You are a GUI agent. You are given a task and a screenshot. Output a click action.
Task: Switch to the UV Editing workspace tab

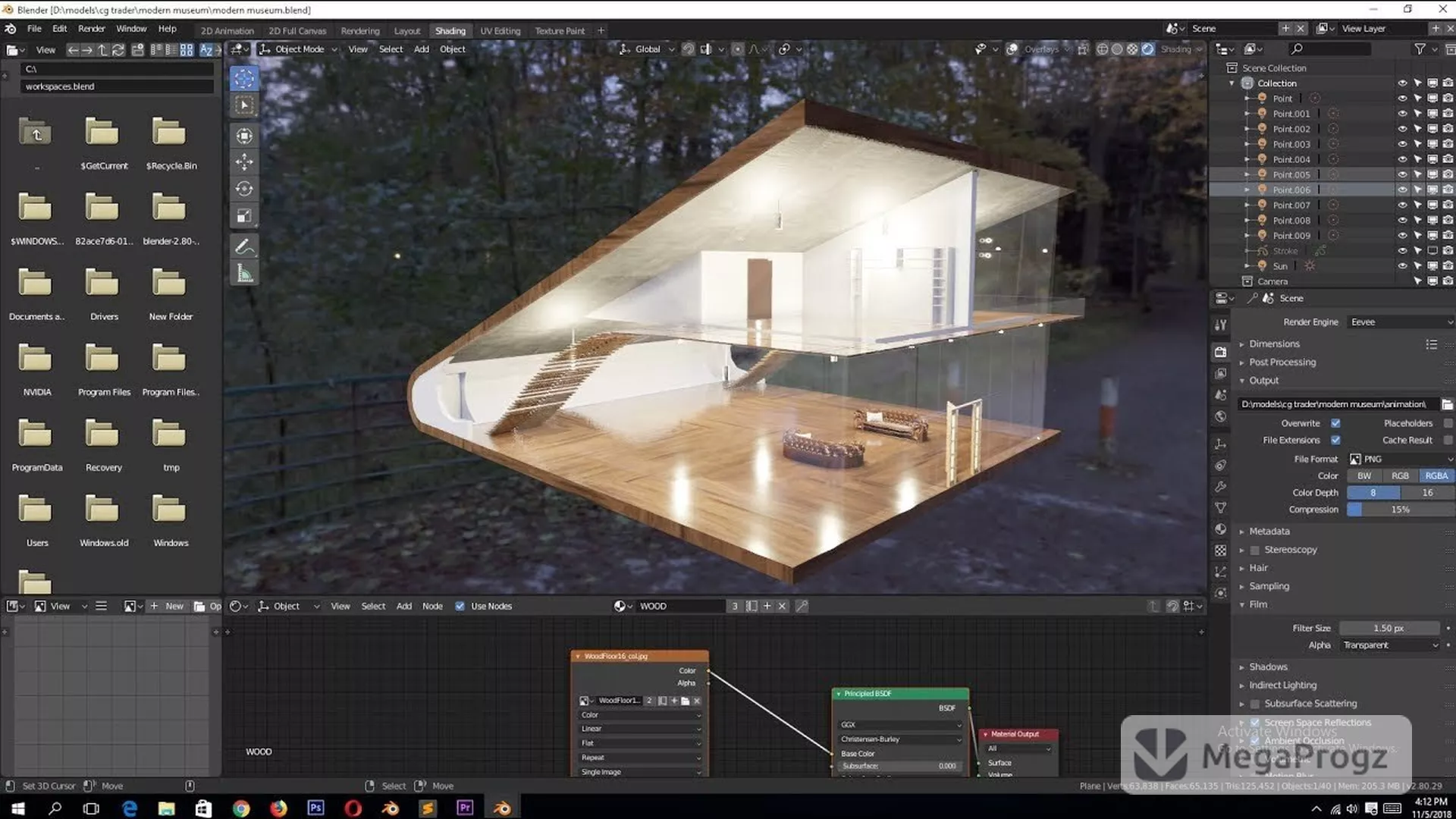500,31
